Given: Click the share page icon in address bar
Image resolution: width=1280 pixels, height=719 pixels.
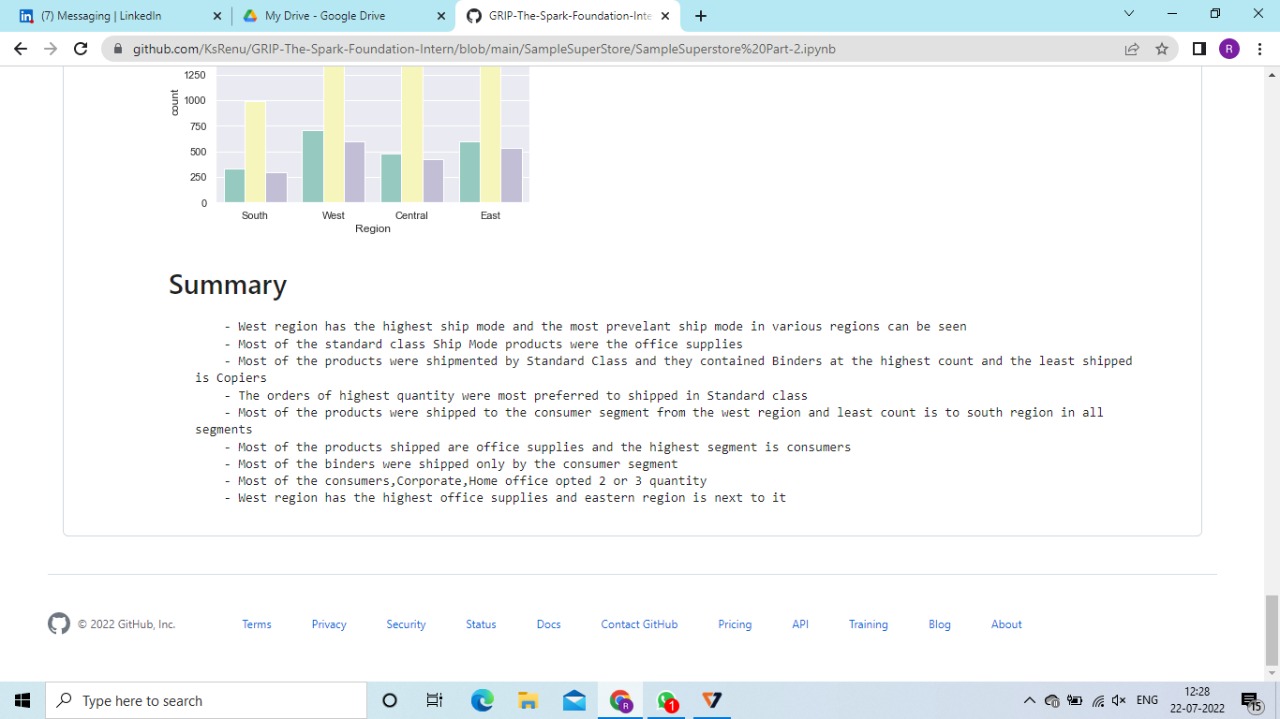Looking at the screenshot, I should tap(1132, 49).
